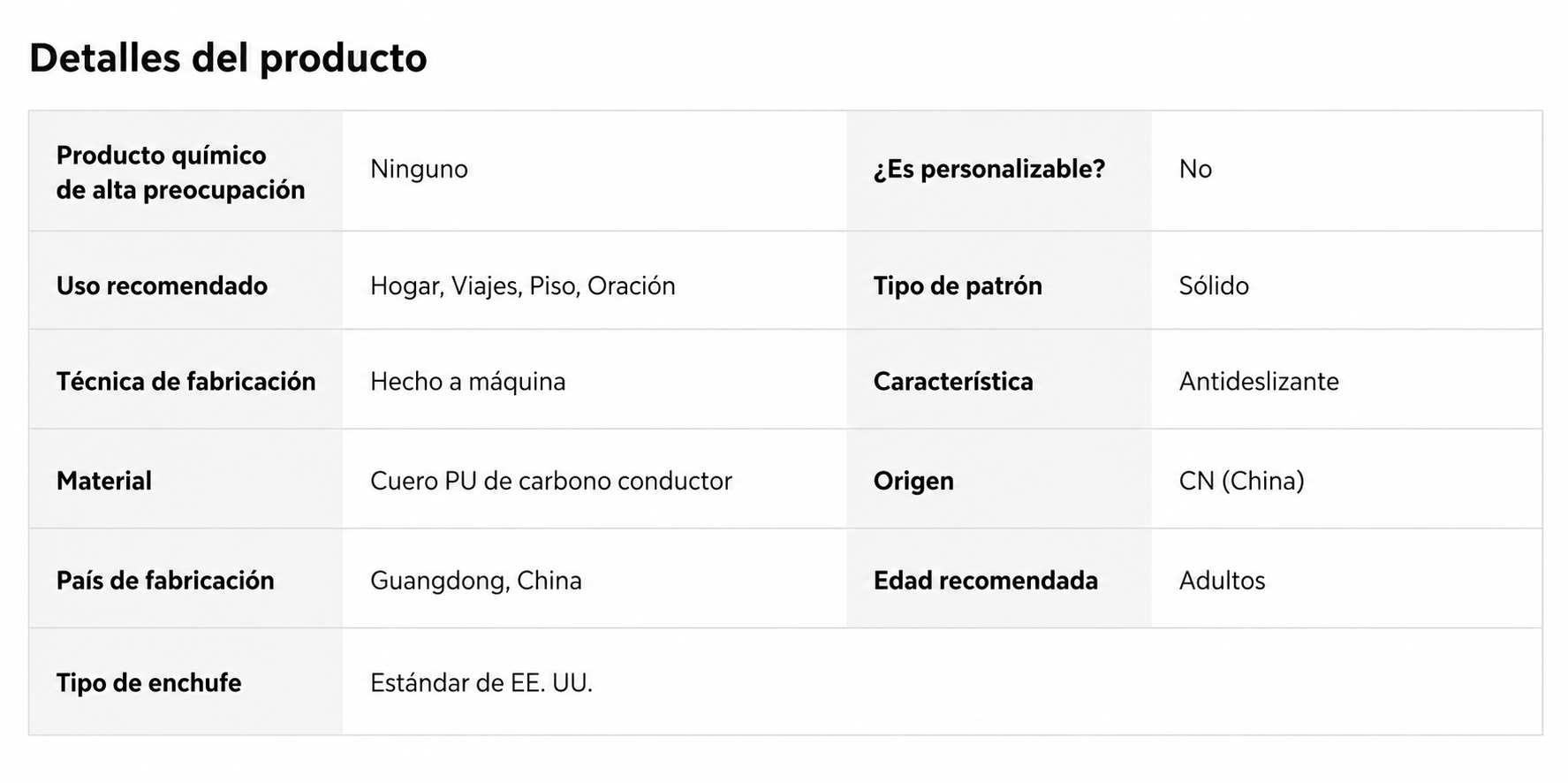Select the 'Material' label
This screenshot has width=1568, height=783.
[x=104, y=481]
